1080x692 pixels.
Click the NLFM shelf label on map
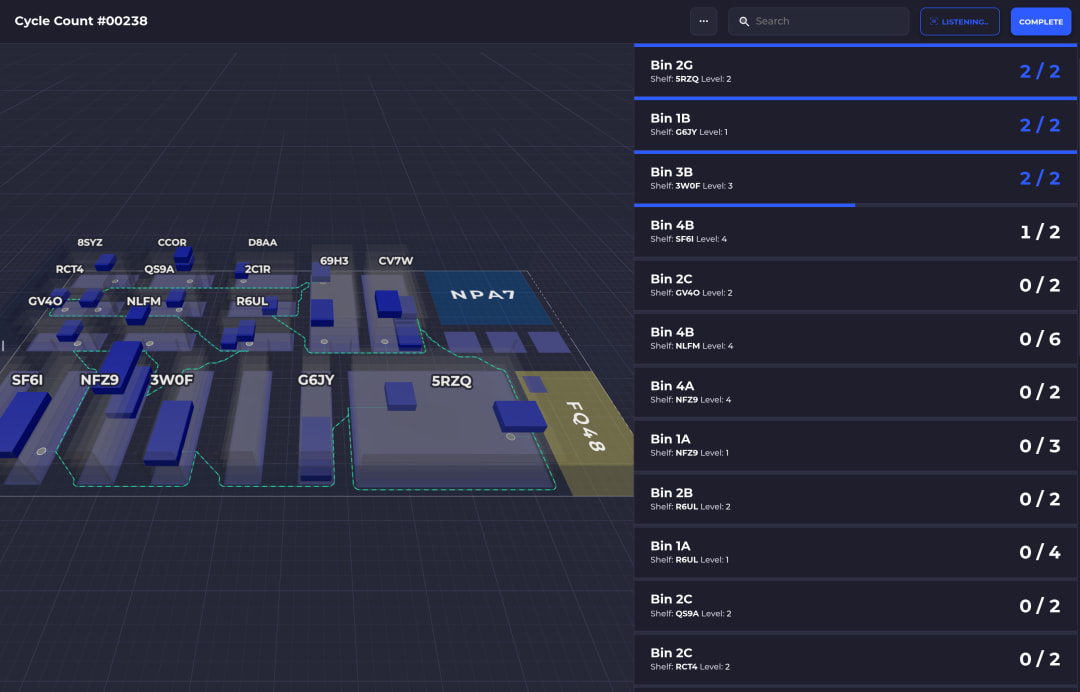click(143, 301)
